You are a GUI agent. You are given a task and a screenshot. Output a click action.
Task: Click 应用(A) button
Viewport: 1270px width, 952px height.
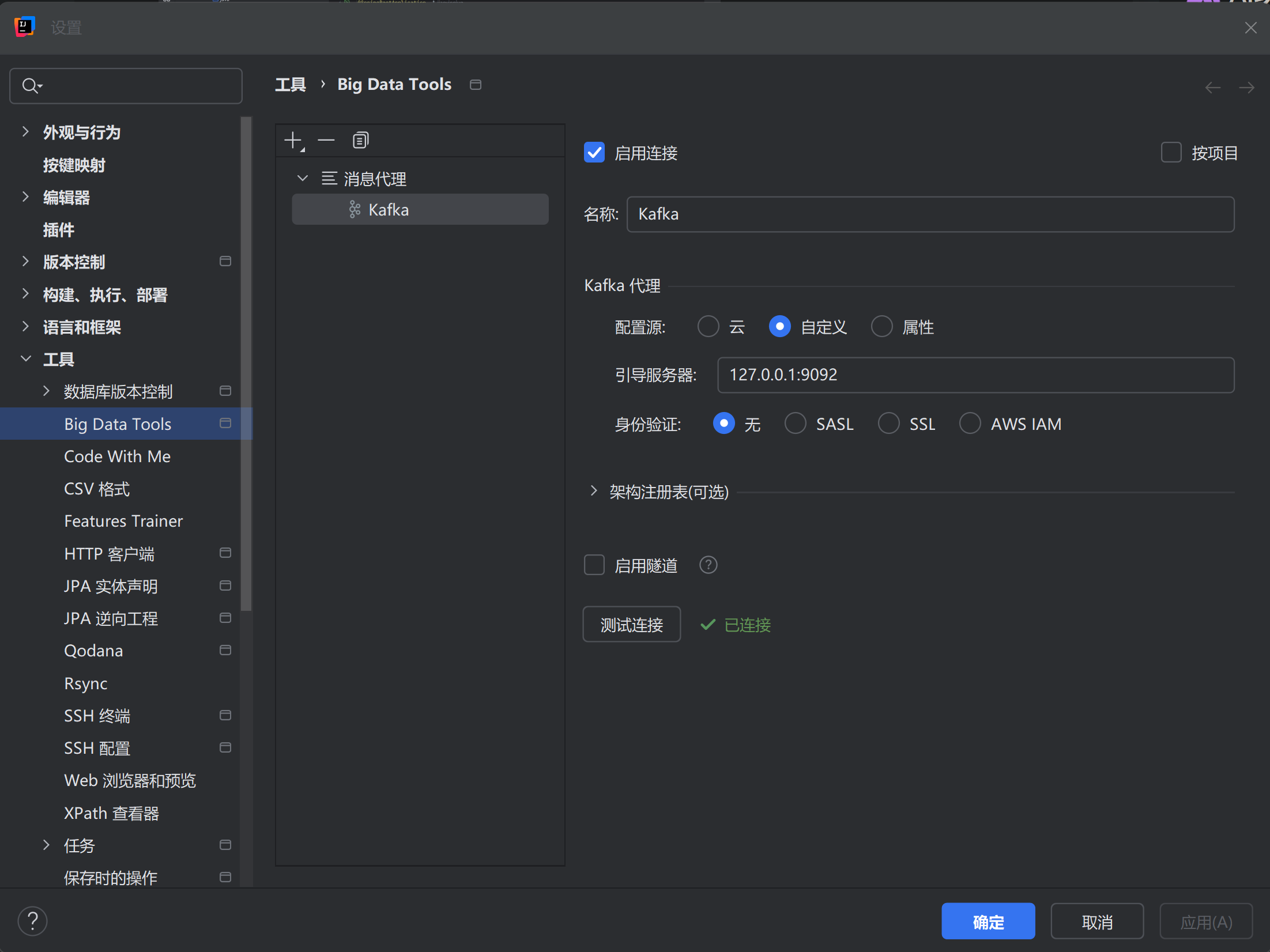click(1206, 921)
